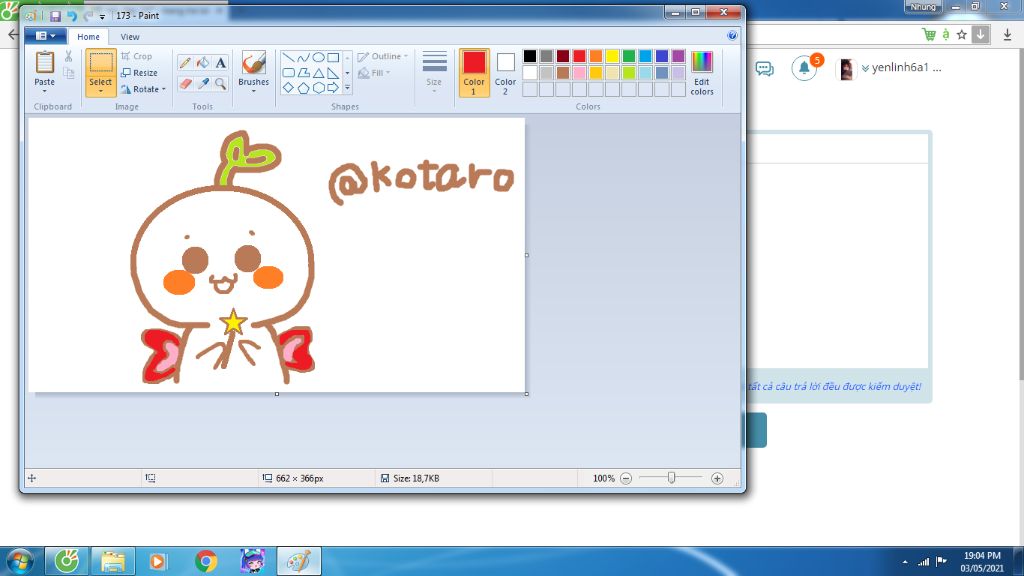
Task: Expand the Brushes dropdown arrow
Action: click(253, 91)
